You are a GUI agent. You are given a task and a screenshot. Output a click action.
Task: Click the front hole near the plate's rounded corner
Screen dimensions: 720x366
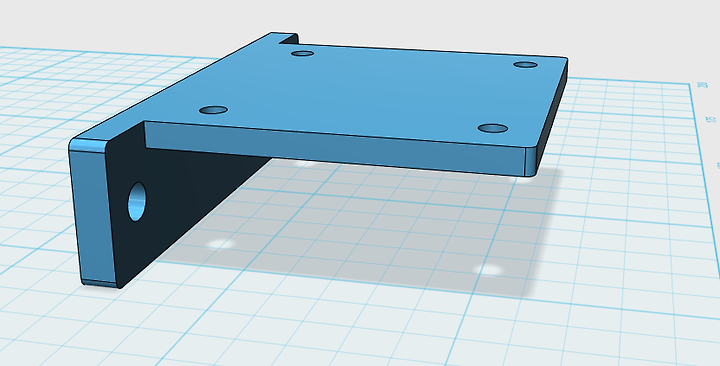point(493,128)
